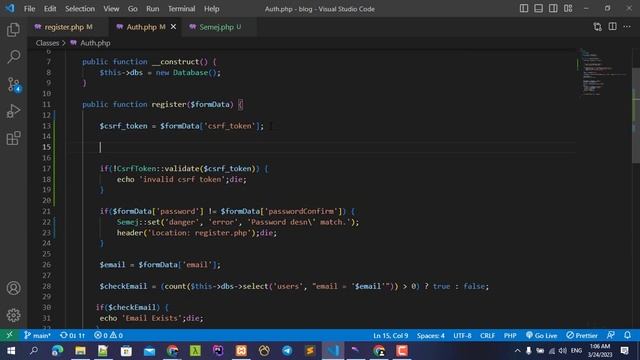
Task: Open Run and Debug view
Action: point(13,111)
